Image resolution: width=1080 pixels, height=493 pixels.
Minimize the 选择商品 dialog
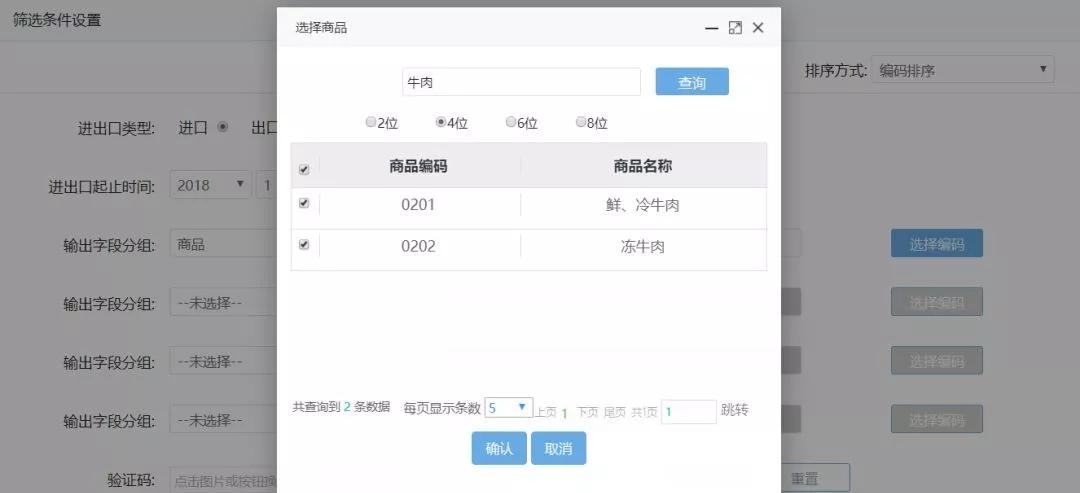tap(712, 28)
